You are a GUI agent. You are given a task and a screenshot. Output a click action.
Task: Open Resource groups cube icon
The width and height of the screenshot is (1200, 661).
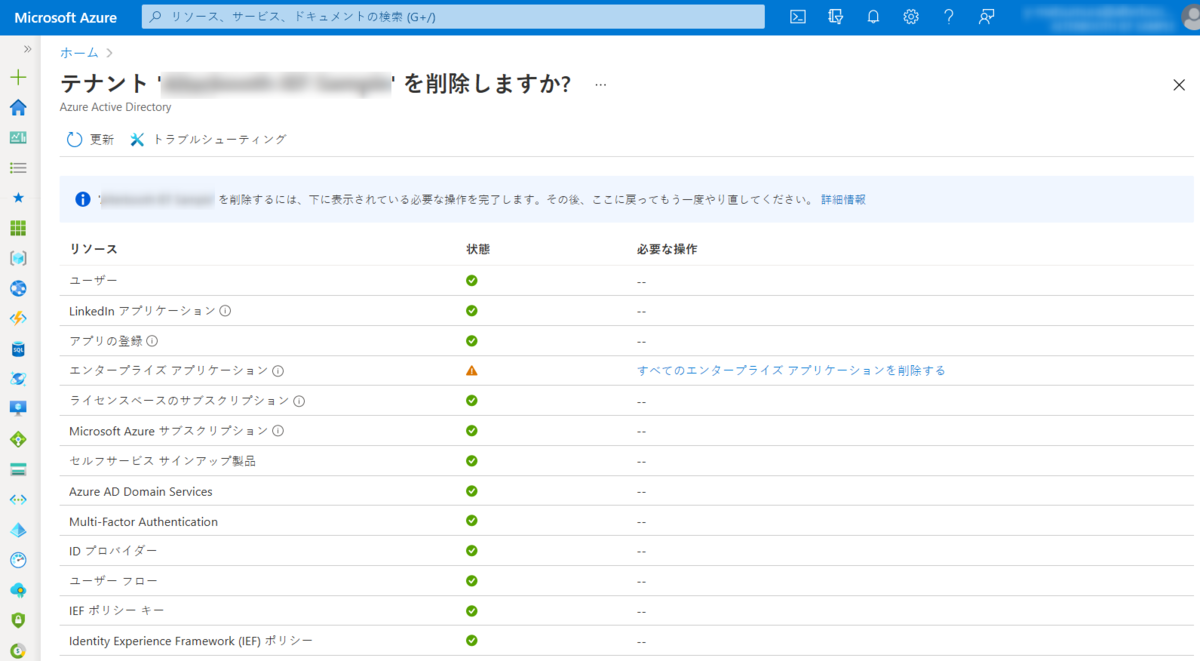[18, 258]
